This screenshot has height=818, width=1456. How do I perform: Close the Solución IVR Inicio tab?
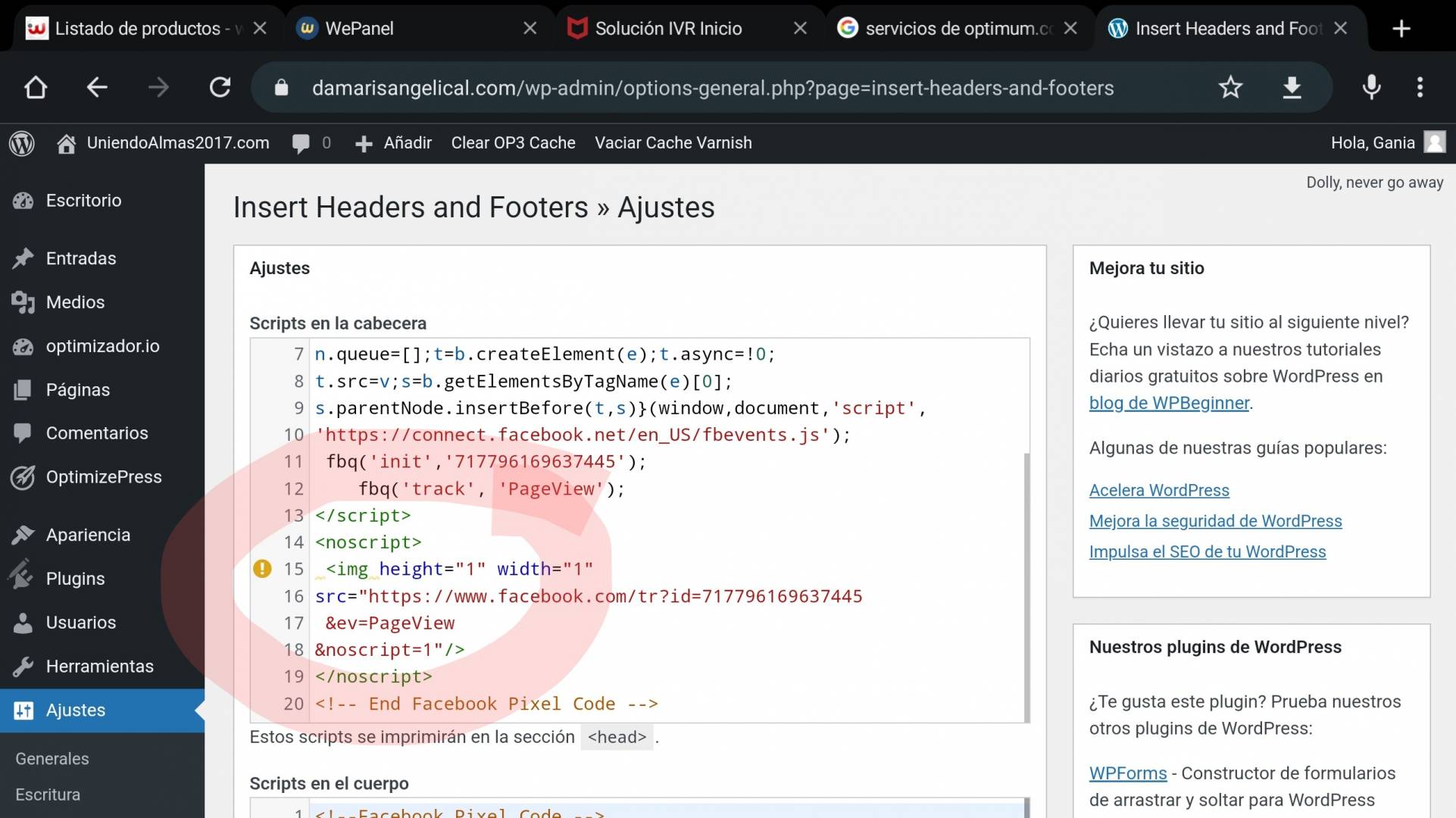(x=800, y=29)
